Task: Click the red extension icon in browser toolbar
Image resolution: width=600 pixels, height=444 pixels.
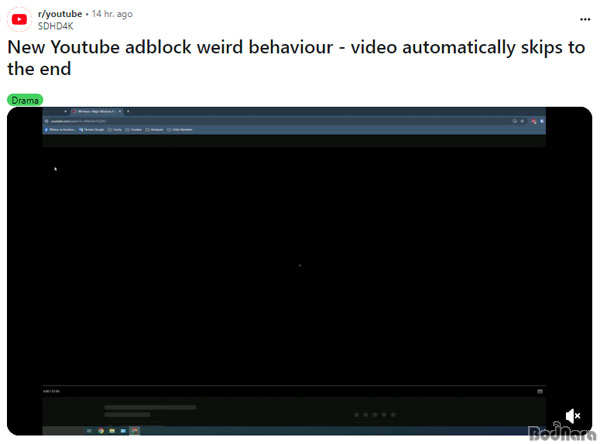Action: coord(533,121)
